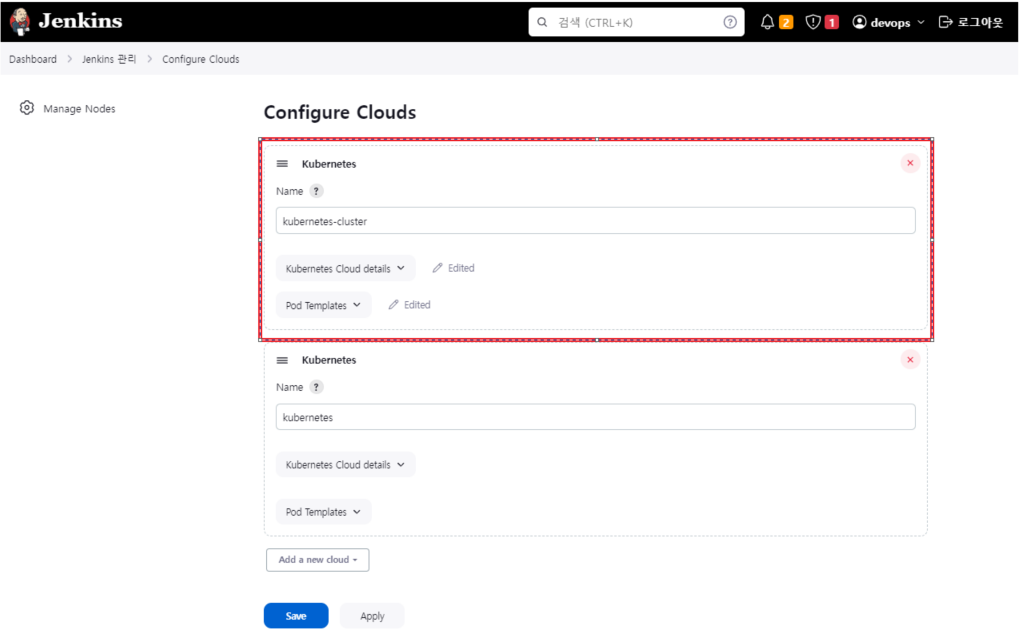Delete the kubernetes-cluster cloud with red X
The width and height of the screenshot is (1021, 631).
[x=910, y=163]
